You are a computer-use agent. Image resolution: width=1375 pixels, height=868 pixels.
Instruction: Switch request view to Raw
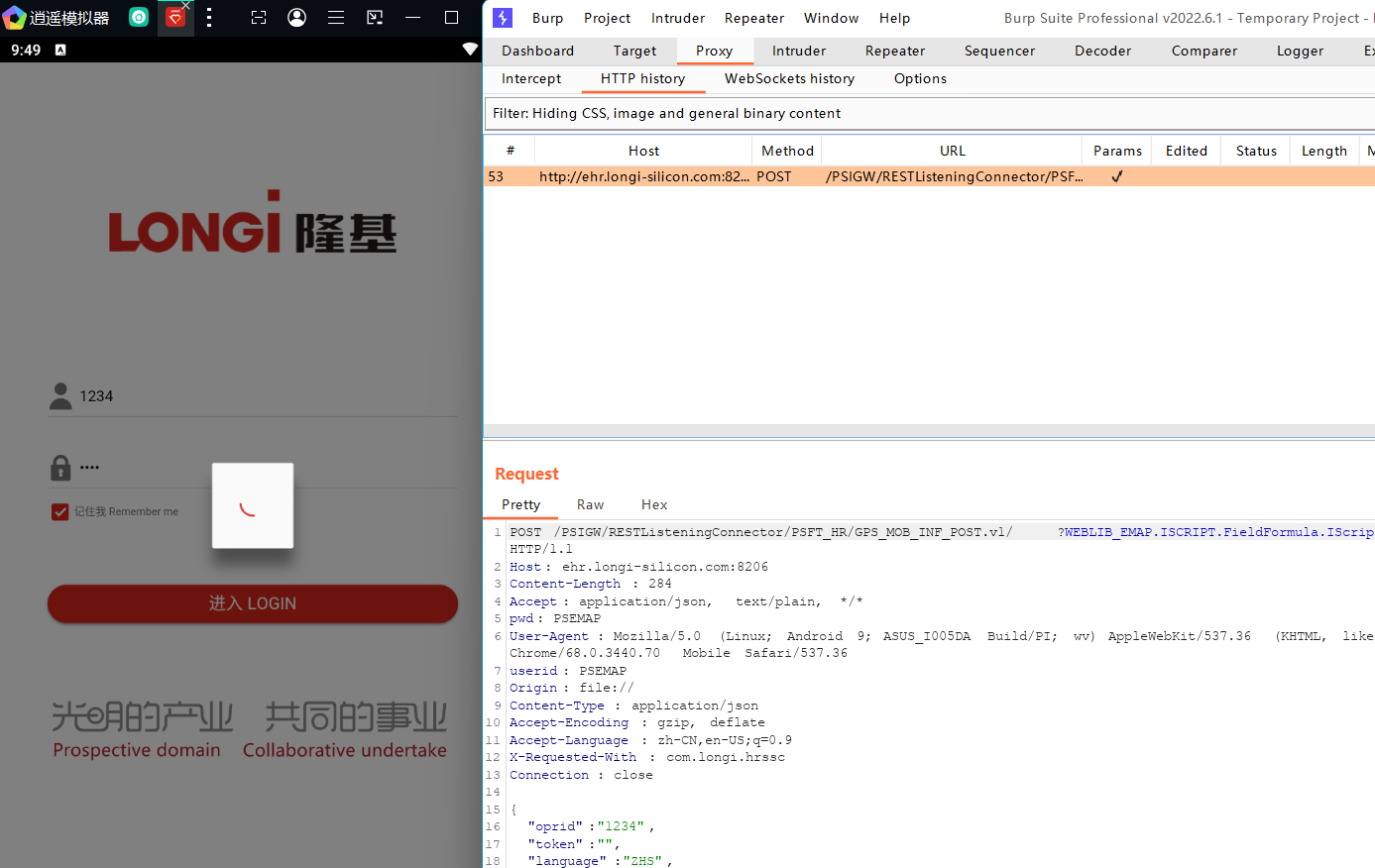click(x=590, y=504)
